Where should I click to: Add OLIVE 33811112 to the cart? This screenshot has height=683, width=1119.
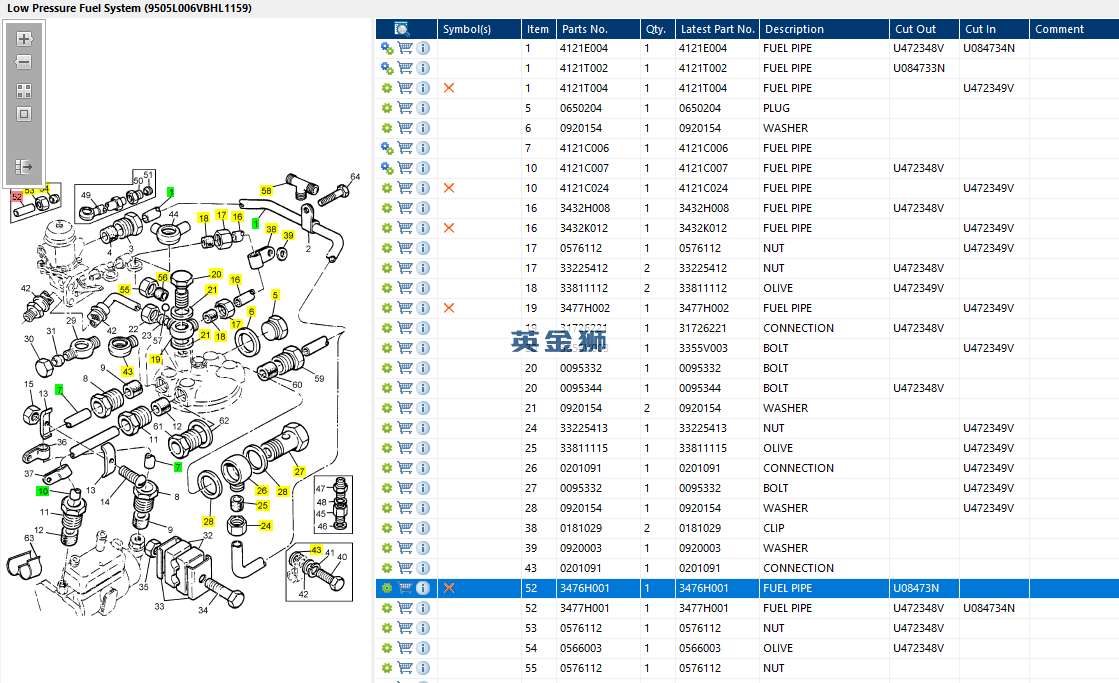coord(405,288)
